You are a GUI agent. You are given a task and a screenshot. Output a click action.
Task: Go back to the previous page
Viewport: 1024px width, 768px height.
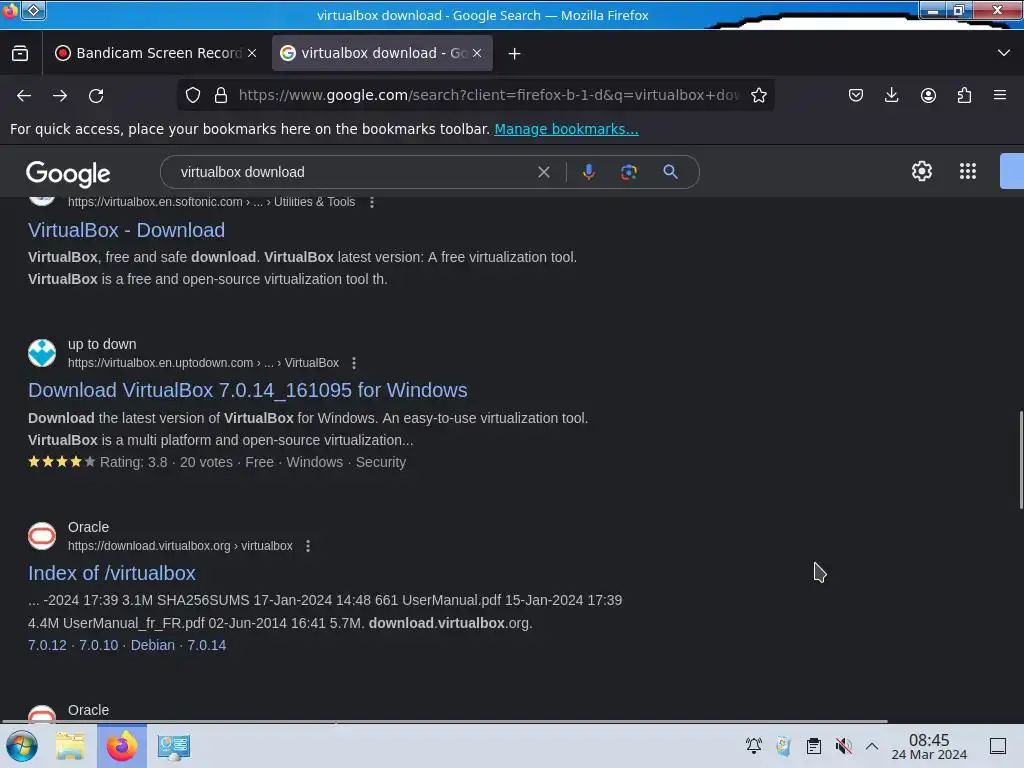[x=24, y=96]
